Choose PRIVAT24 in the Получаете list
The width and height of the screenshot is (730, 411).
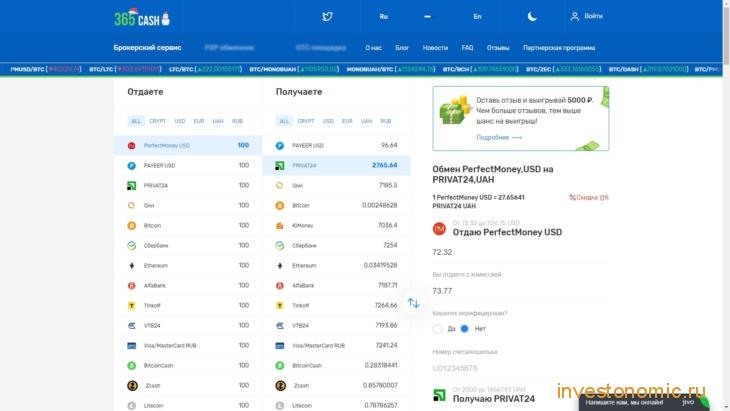click(x=337, y=166)
